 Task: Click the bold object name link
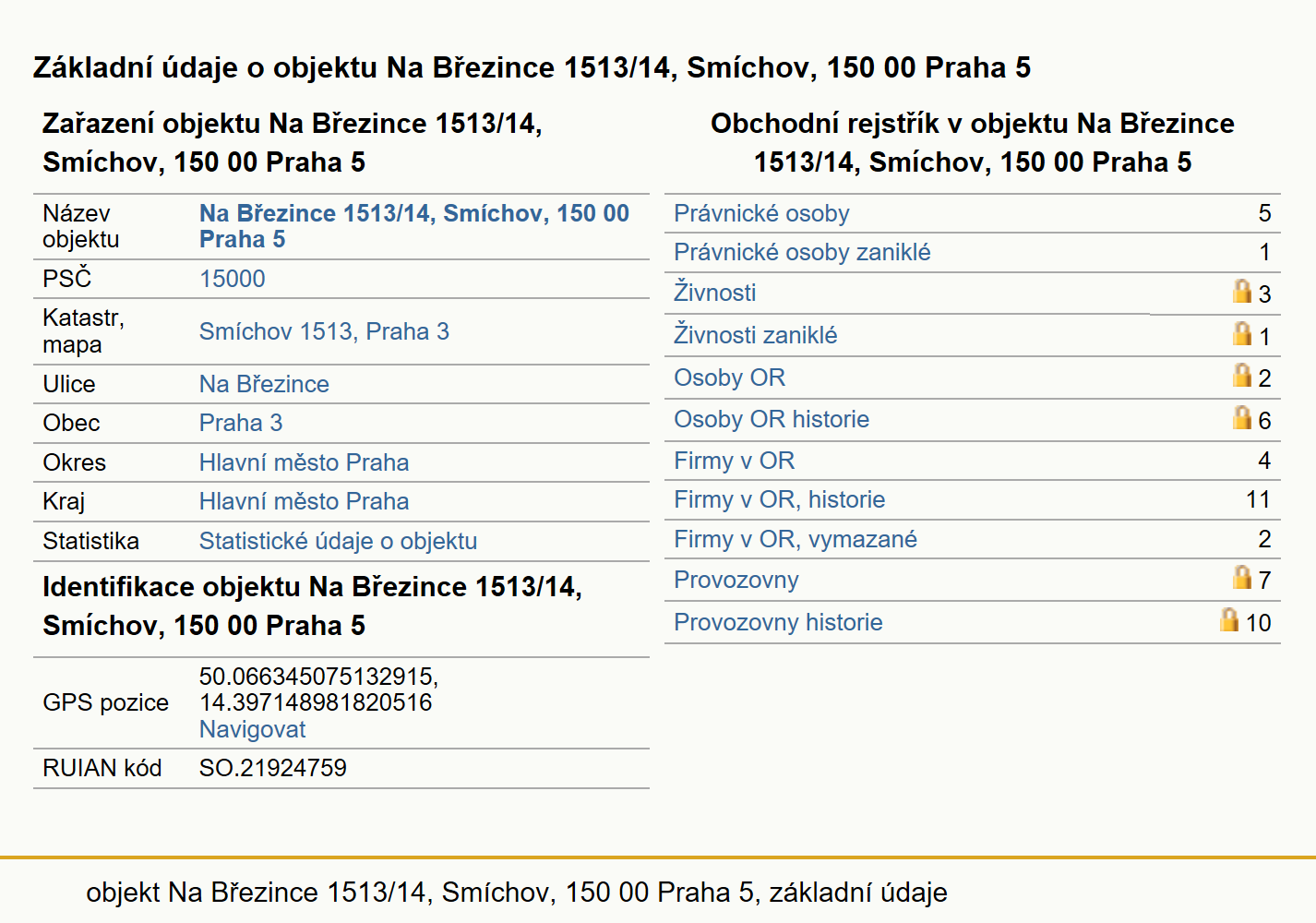tap(413, 226)
